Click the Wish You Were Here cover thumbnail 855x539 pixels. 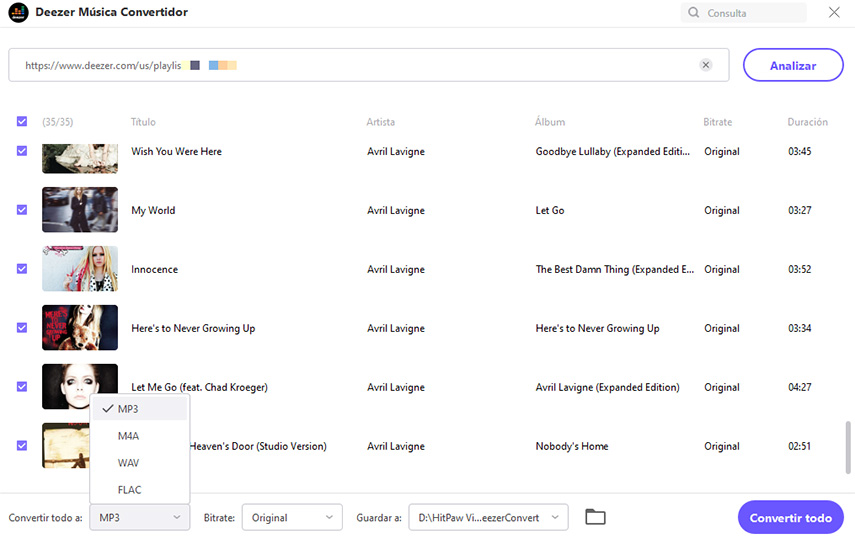(80, 158)
